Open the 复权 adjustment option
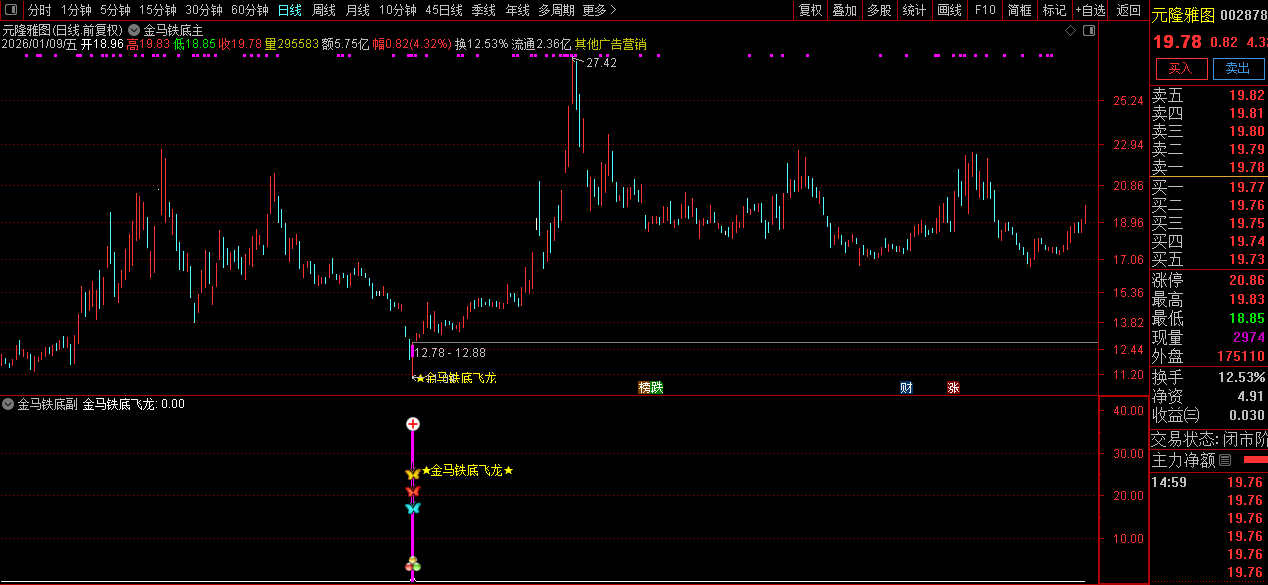Viewport: 1268px width, 585px height. [810, 10]
